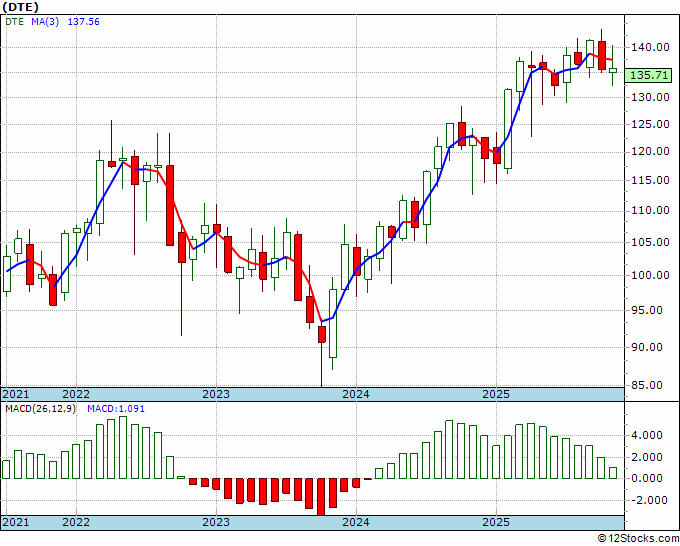Click the 137.56 moving average value
Screen dimensions: 680x546
click(x=83, y=21)
